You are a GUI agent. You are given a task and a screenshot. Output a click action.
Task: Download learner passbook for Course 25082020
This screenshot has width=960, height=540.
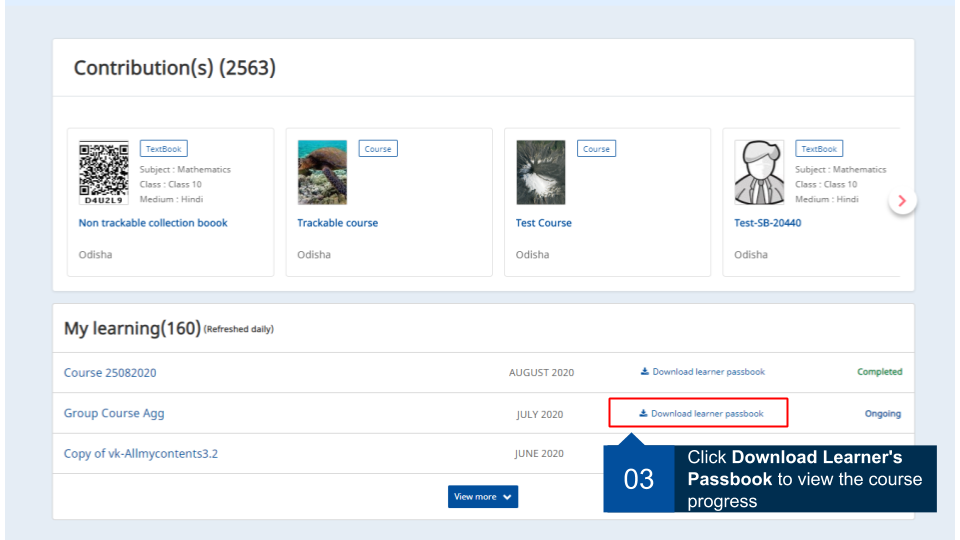tap(708, 372)
